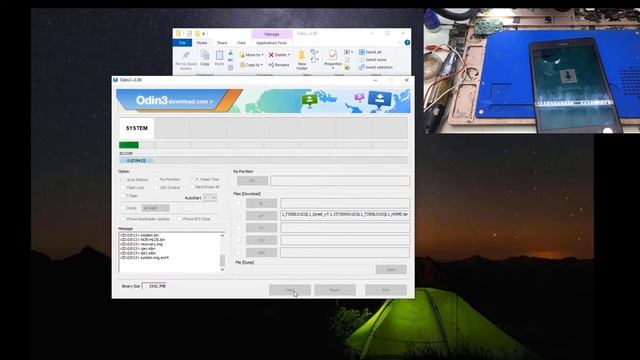Open Easy access dropdown in Explorer ribbon
The image size is (640, 360).
314,60
